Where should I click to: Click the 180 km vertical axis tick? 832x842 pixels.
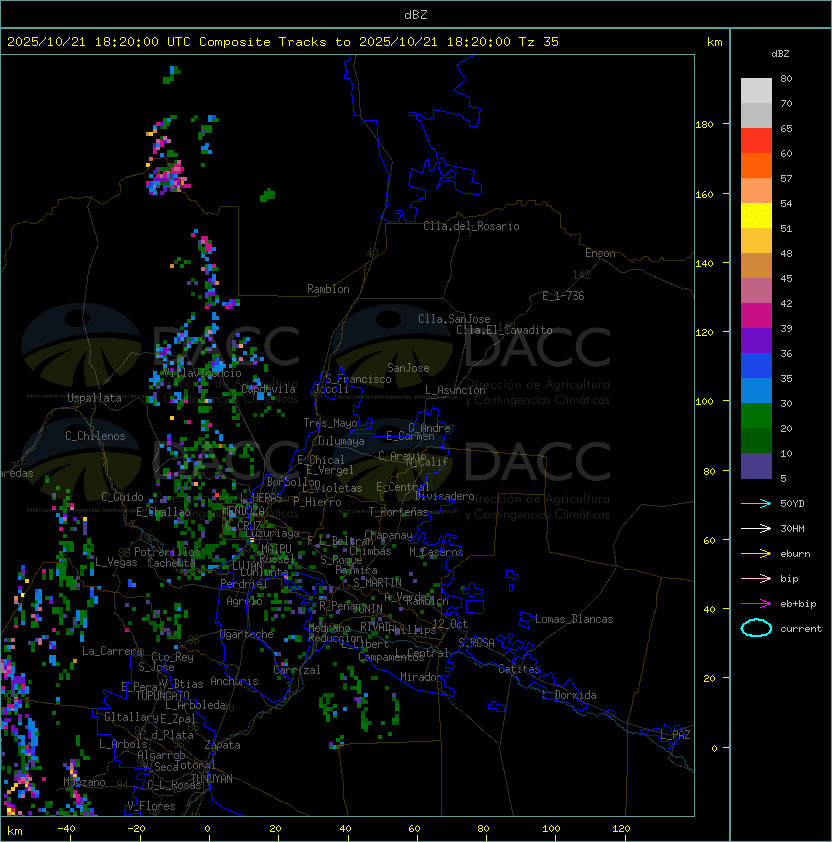pos(704,125)
